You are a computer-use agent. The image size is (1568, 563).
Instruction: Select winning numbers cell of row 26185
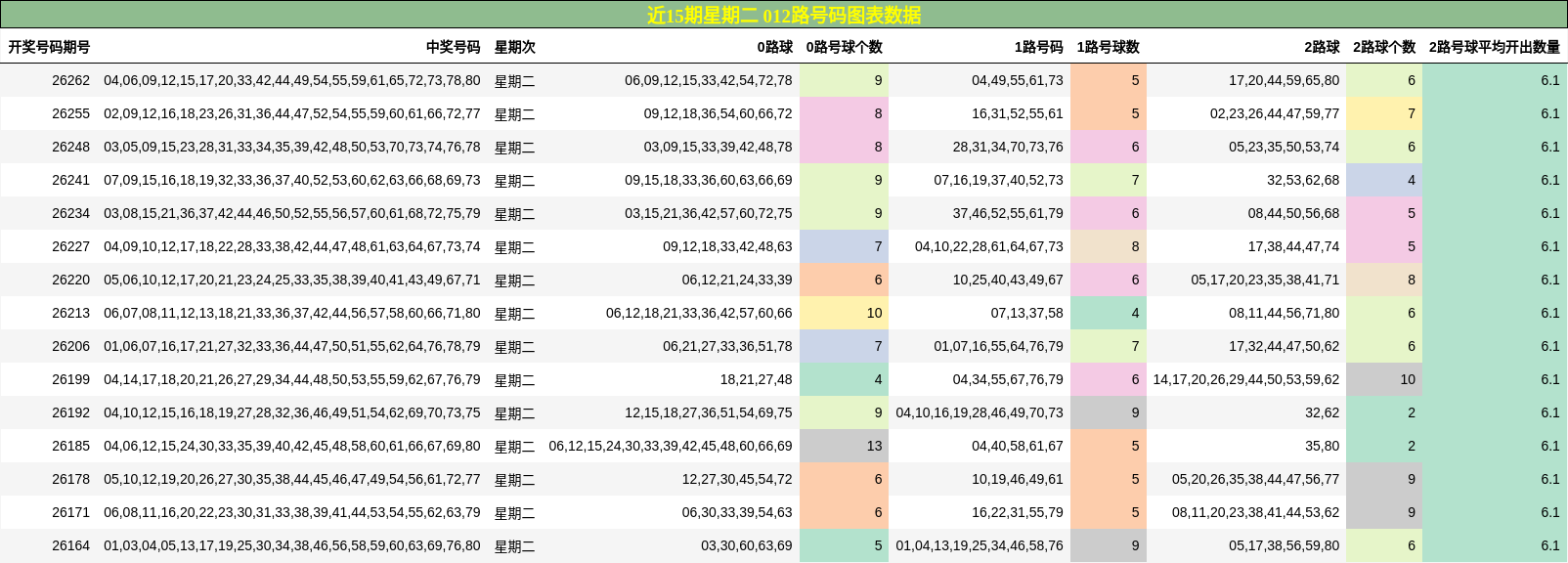click(x=292, y=446)
